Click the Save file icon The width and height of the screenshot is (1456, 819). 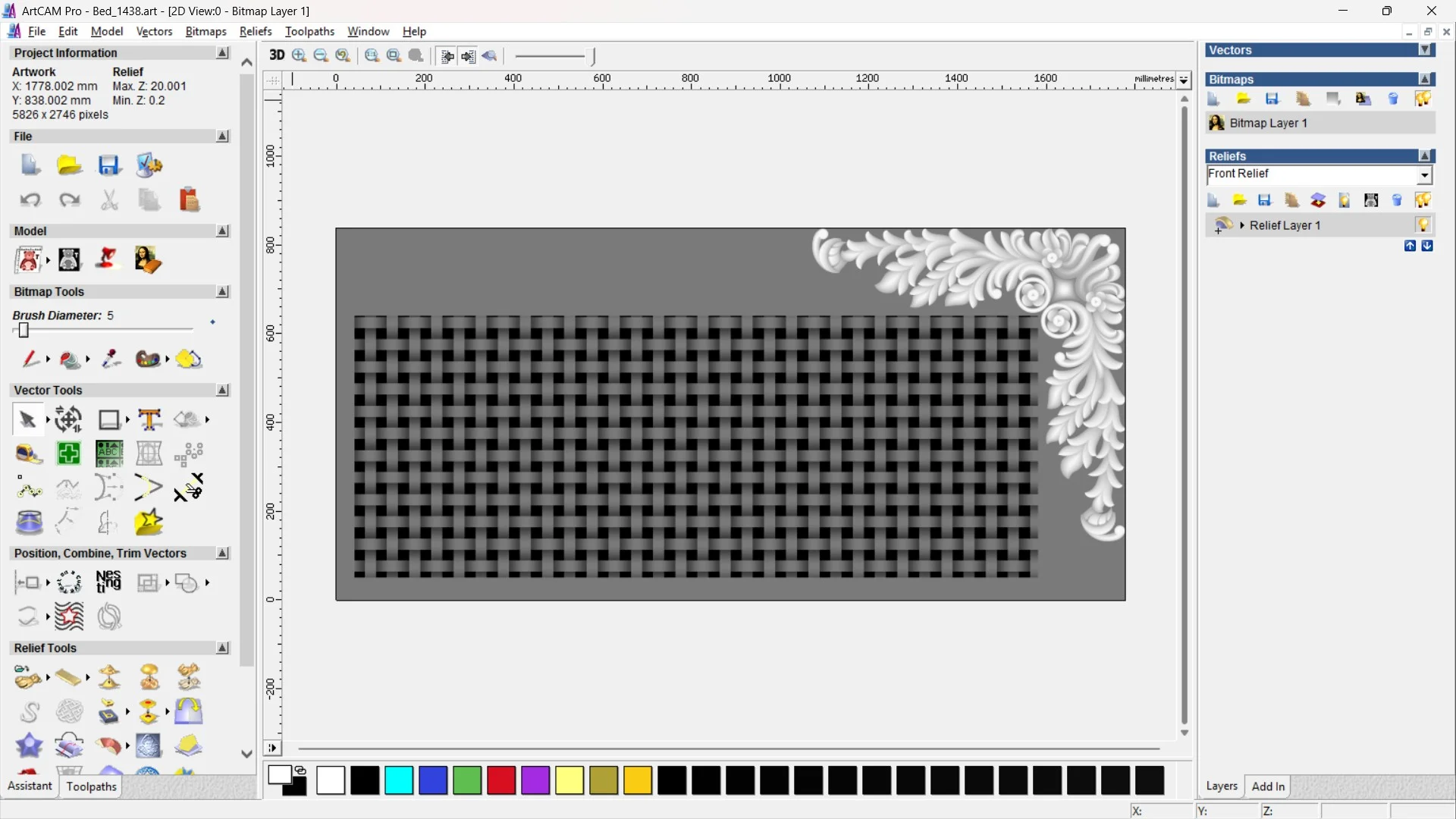(x=109, y=165)
